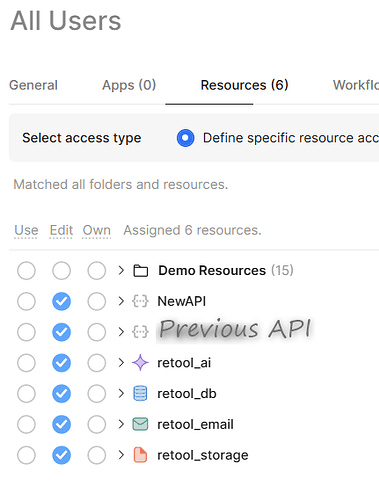Set retool_ai to Use access
The image size is (379, 500).
[26, 363]
